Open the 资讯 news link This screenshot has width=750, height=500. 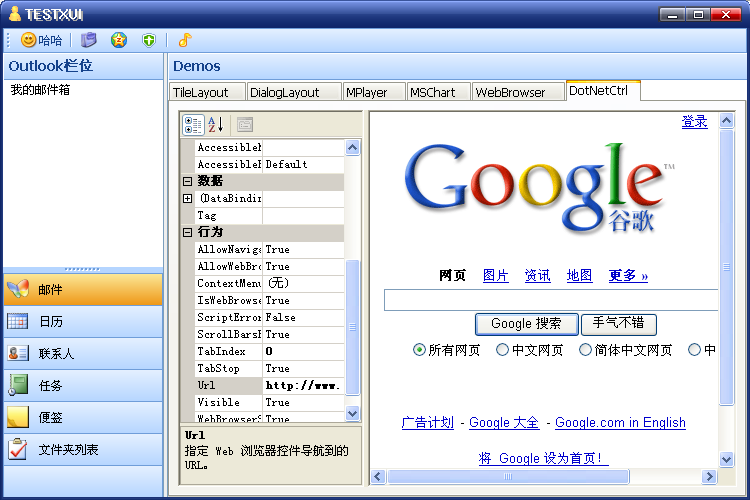point(537,276)
